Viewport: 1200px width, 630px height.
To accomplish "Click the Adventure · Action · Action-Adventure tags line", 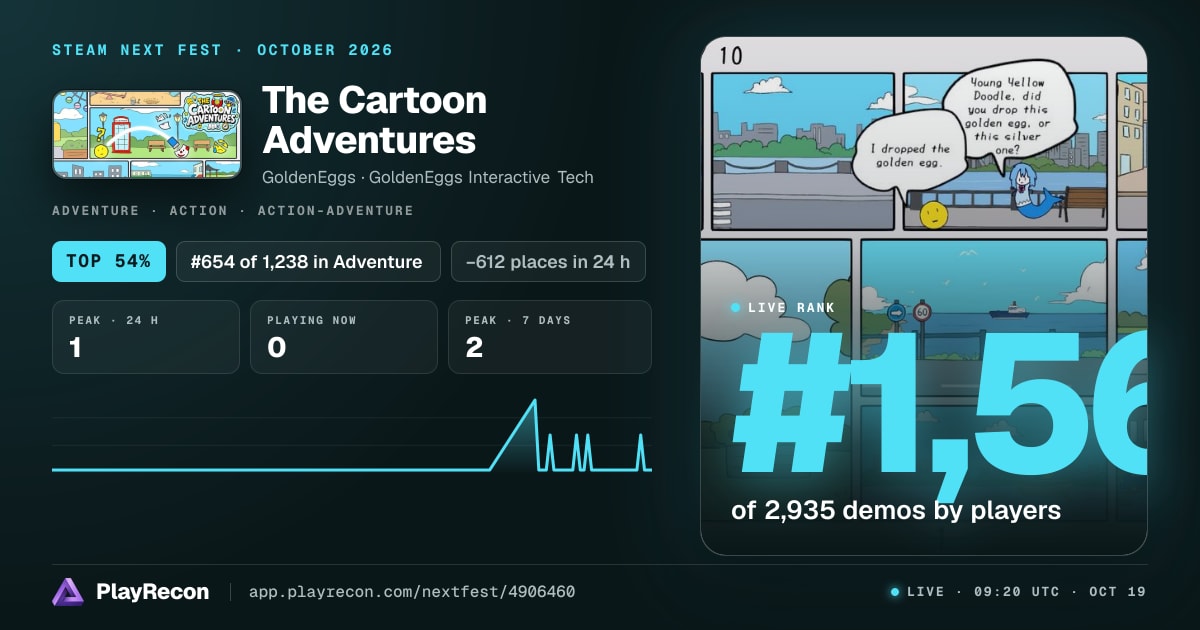I will [232, 211].
